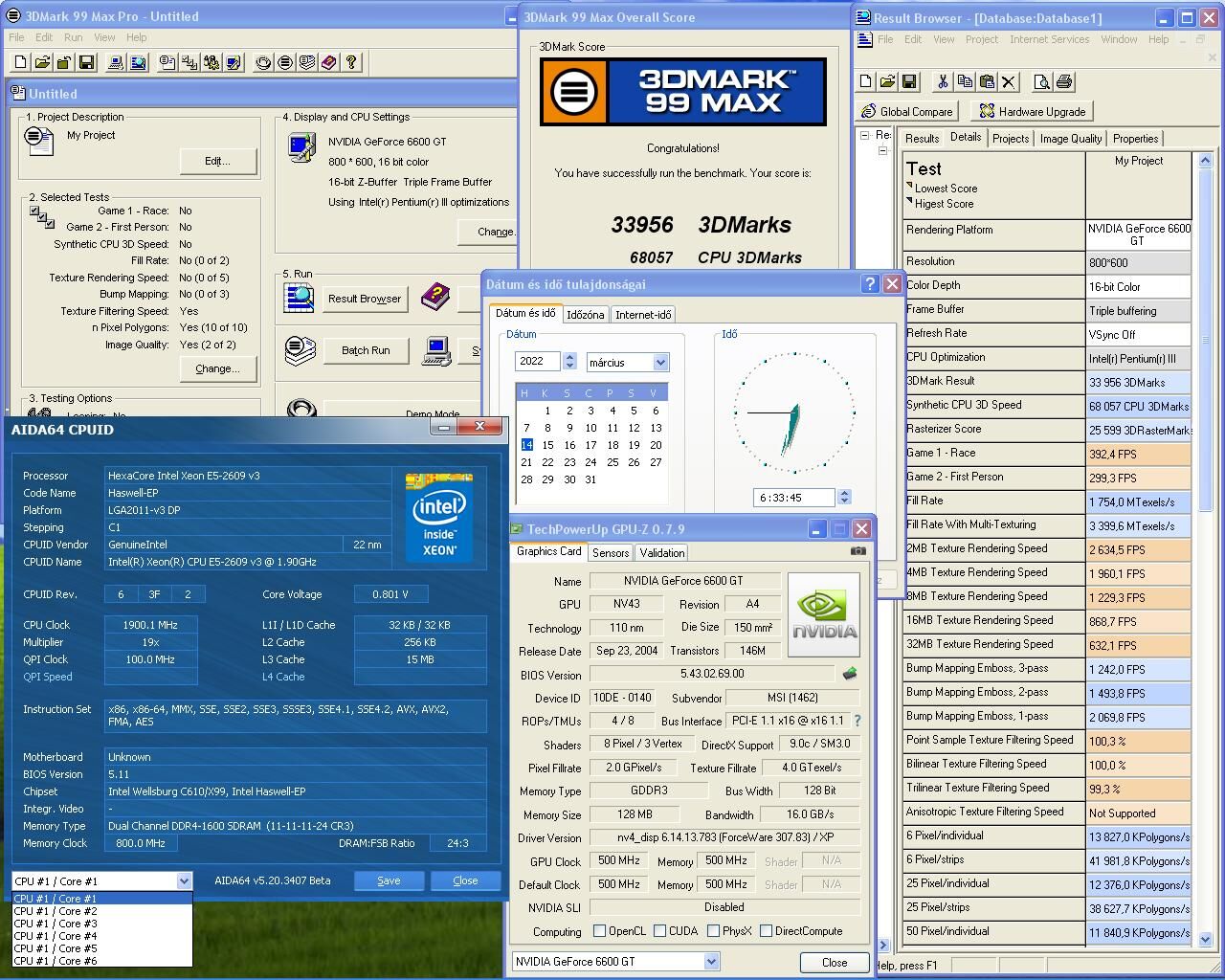The width and height of the screenshot is (1225, 980).
Task: Collapse the top tree node in Result Browser
Action: 865,135
